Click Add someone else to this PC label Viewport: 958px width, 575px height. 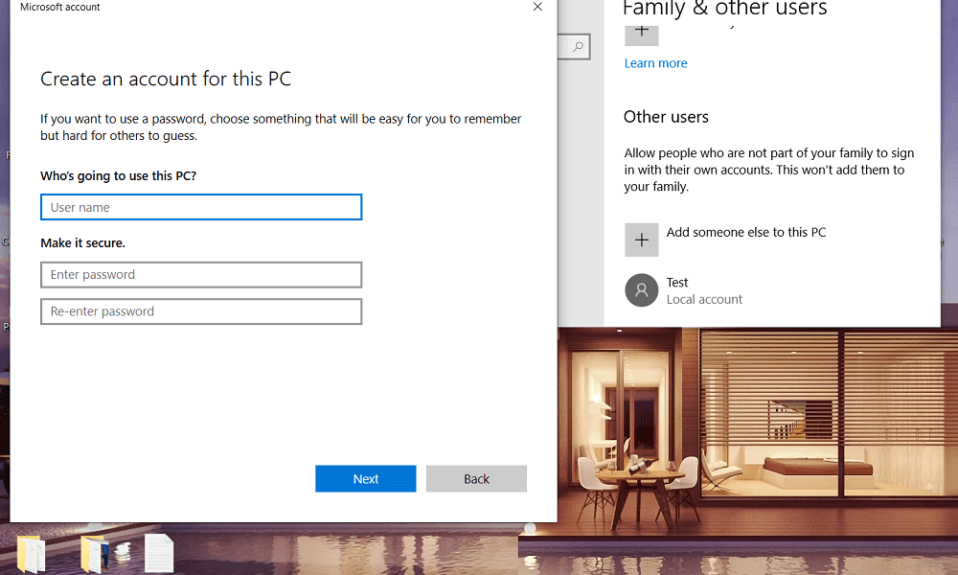tap(746, 232)
